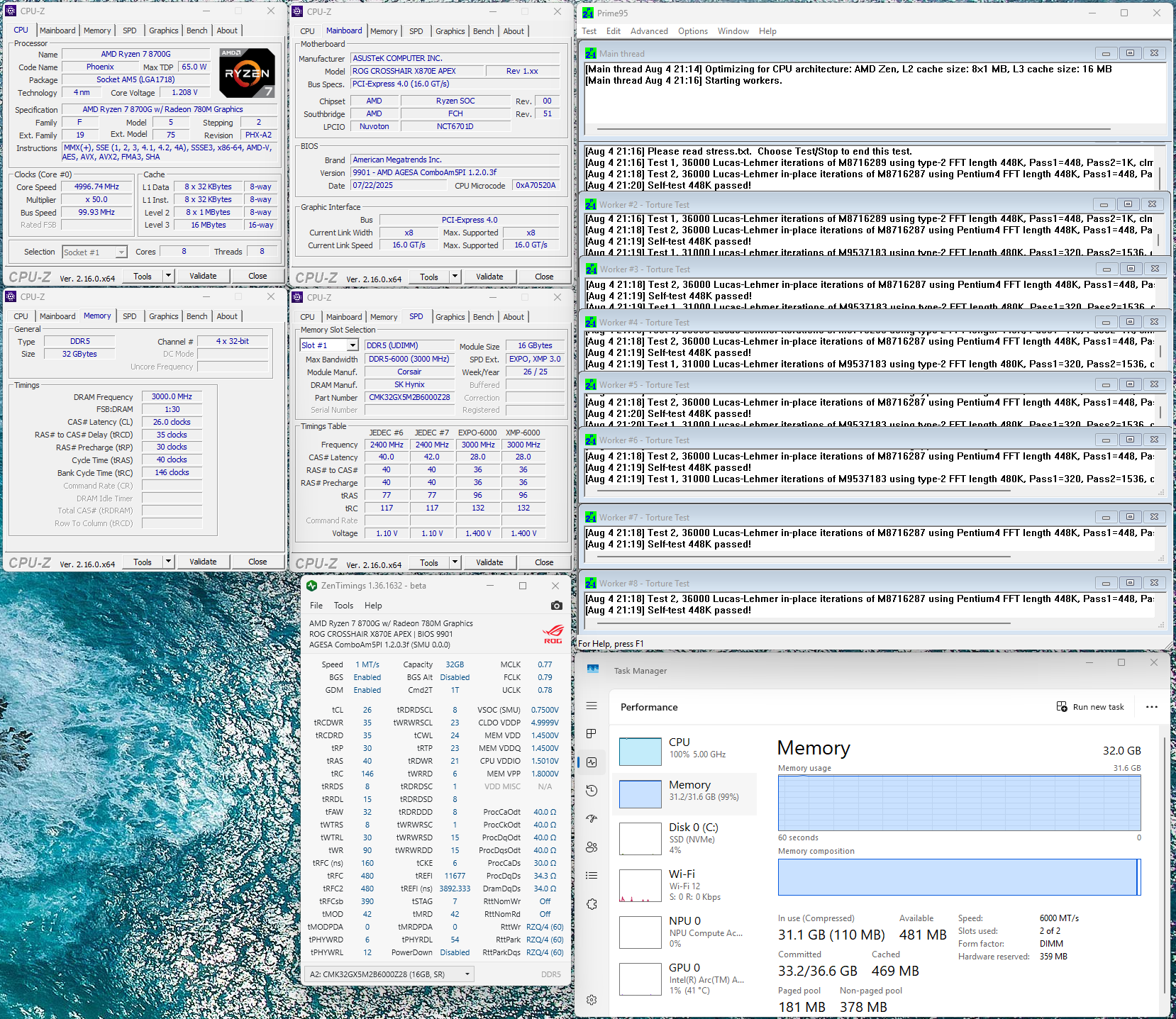Select the Wi-Fi performance entry
Viewport: 1176px width, 1019px height.
(x=685, y=886)
